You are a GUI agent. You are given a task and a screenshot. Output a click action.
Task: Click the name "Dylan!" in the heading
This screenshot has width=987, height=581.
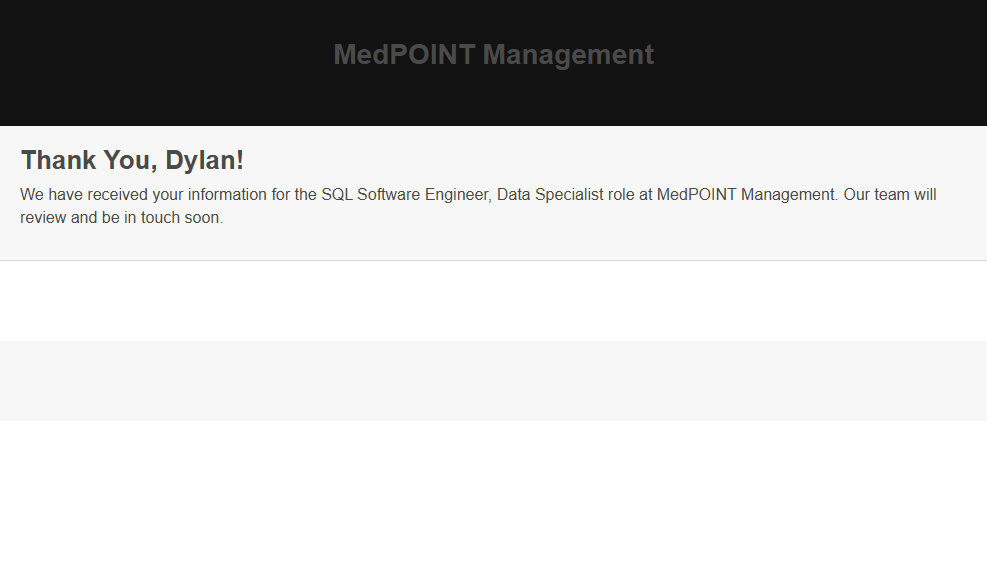click(x=204, y=160)
